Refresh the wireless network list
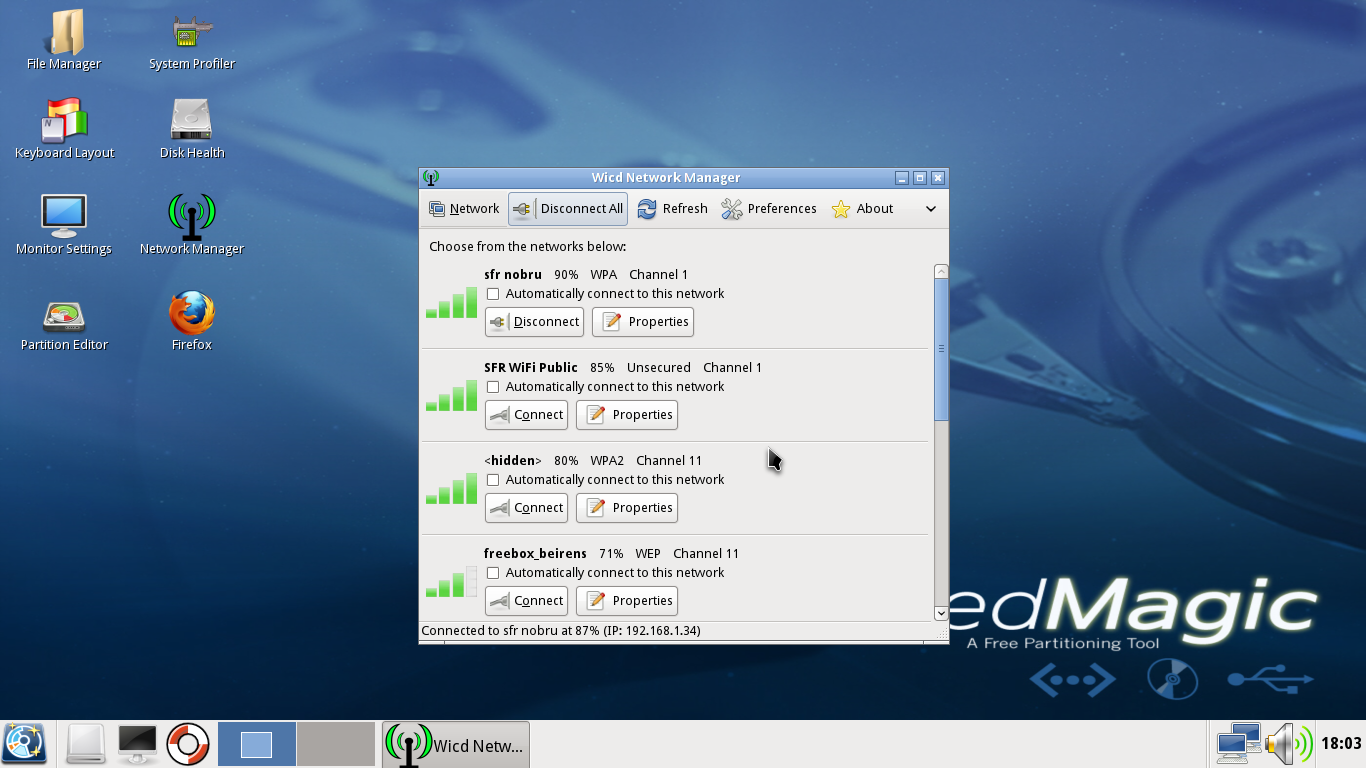The width and height of the screenshot is (1366, 768). click(x=672, y=209)
